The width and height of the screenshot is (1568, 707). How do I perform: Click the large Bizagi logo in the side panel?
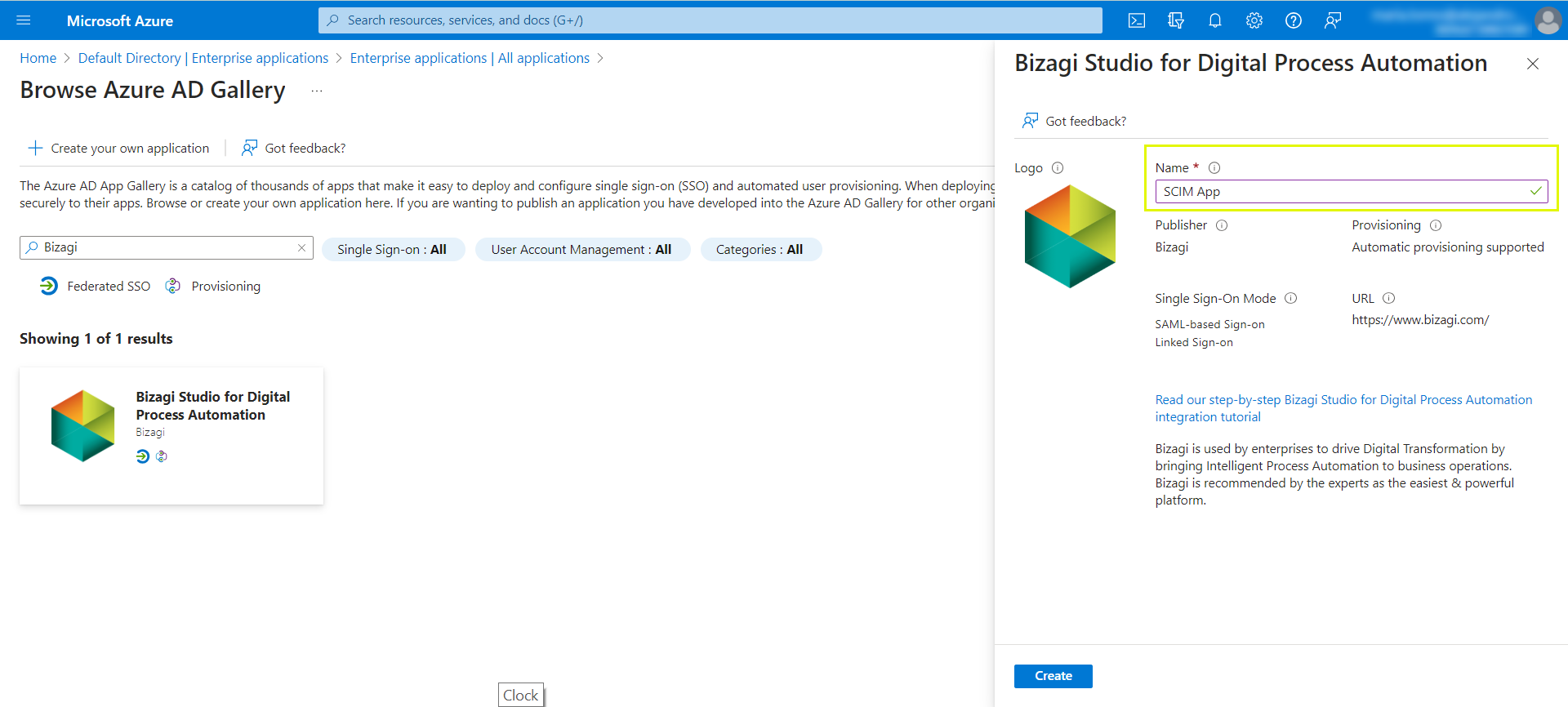point(1070,236)
